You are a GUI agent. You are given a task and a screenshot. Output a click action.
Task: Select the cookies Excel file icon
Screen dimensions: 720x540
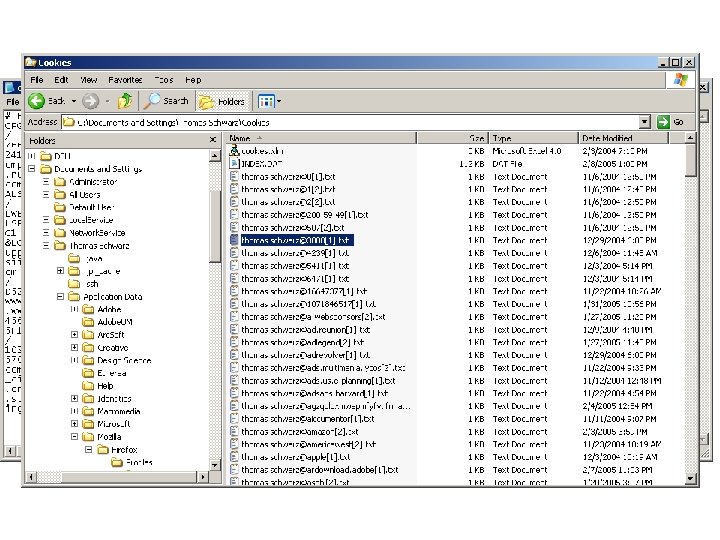234,150
